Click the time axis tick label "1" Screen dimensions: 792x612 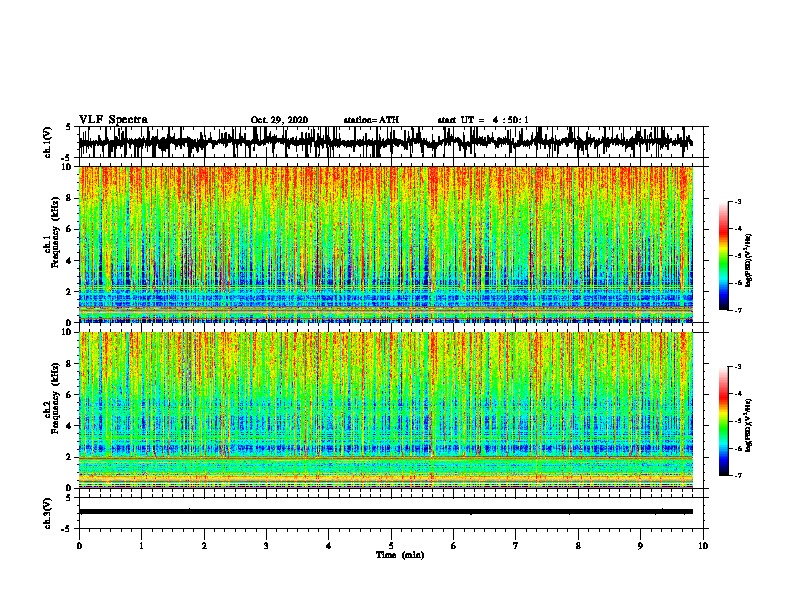coord(141,546)
